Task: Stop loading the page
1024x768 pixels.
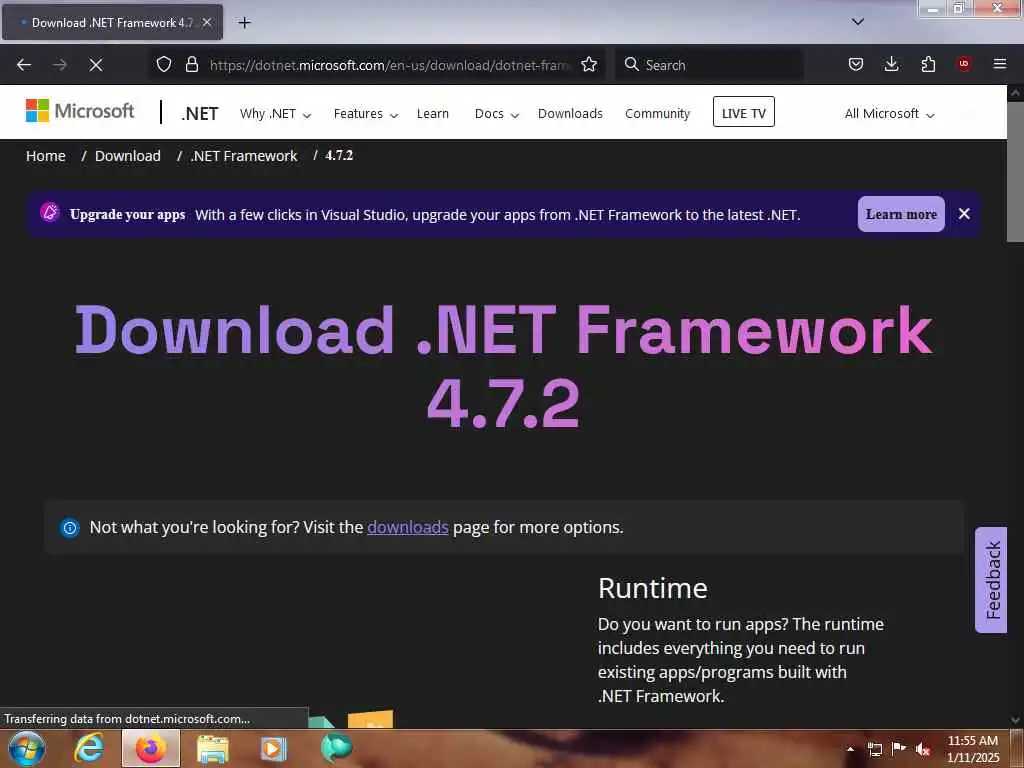Action: click(x=96, y=65)
